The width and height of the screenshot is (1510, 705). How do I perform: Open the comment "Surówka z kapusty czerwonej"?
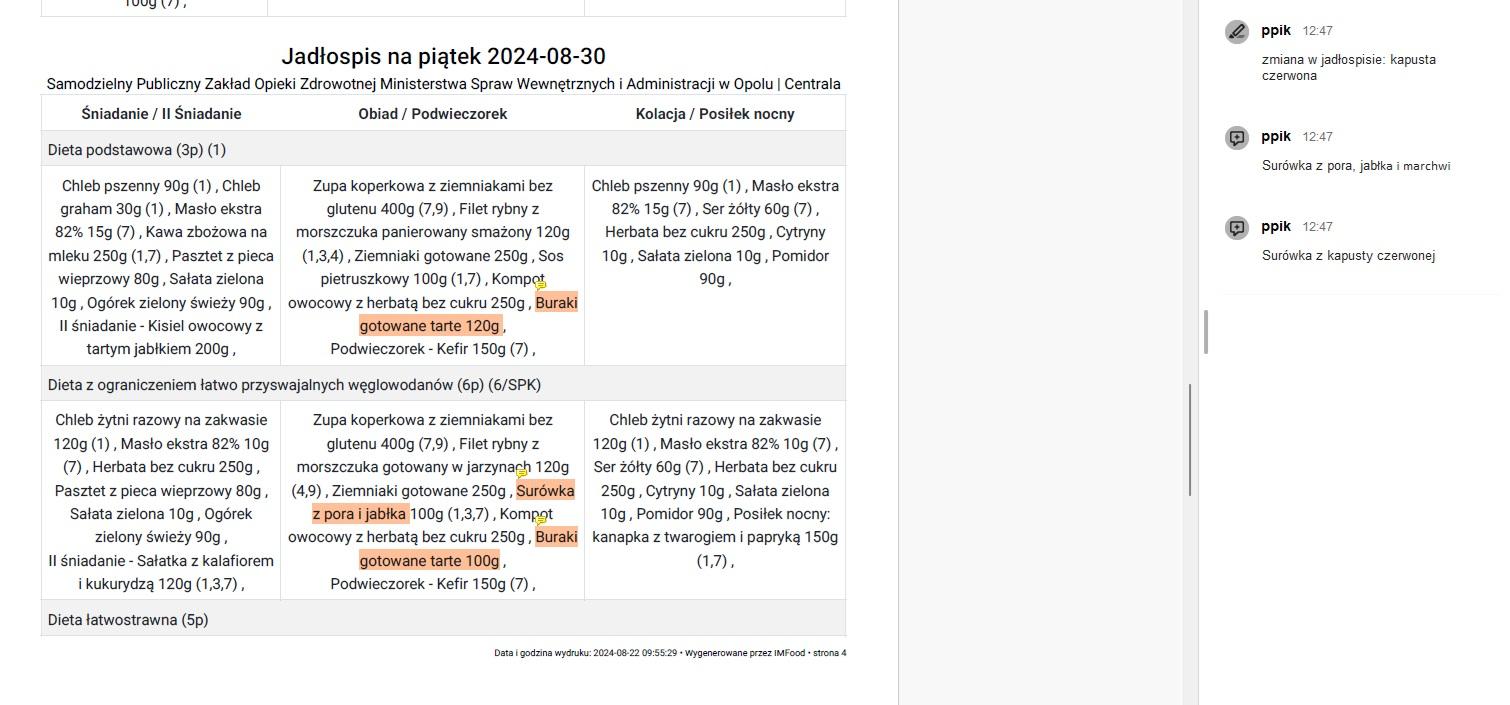click(1348, 256)
